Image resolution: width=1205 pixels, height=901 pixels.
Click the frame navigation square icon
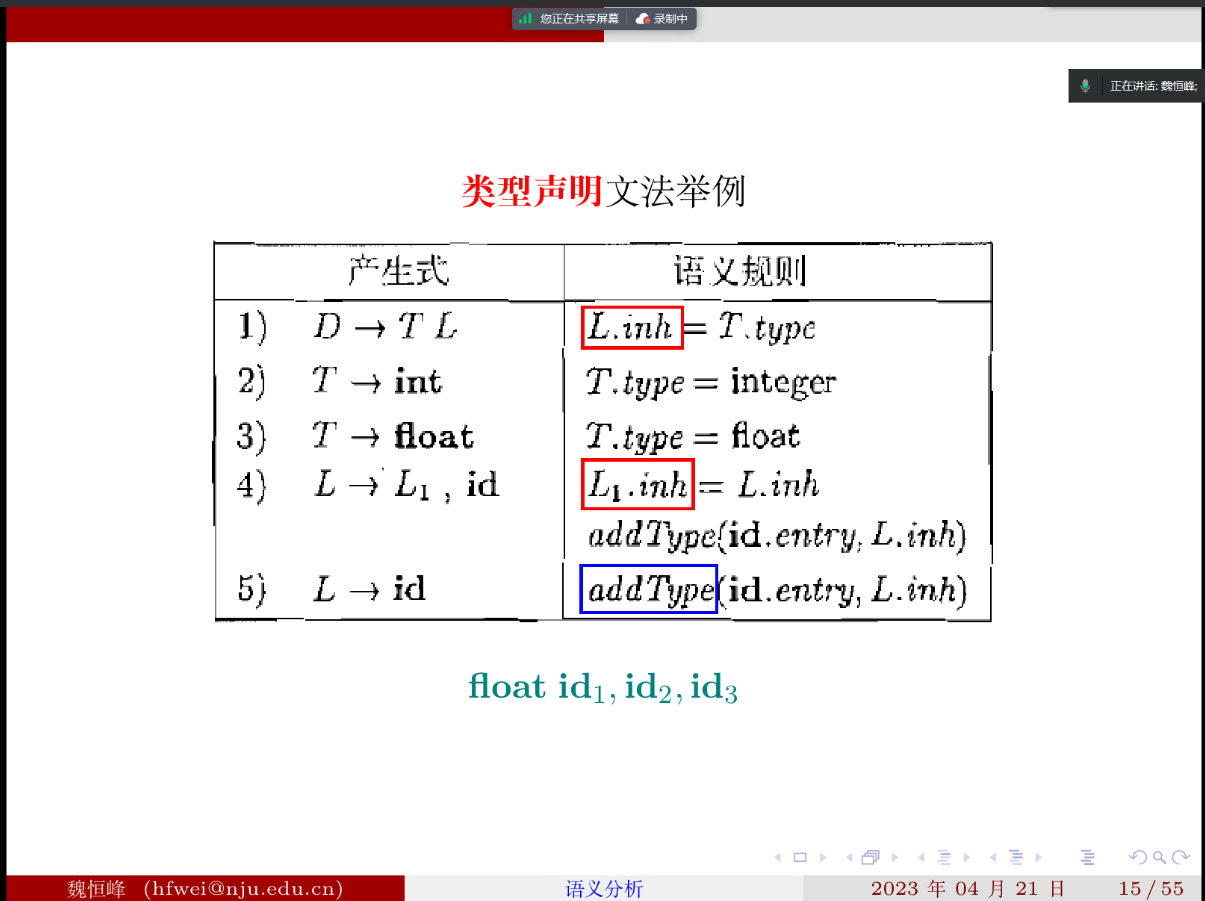800,857
